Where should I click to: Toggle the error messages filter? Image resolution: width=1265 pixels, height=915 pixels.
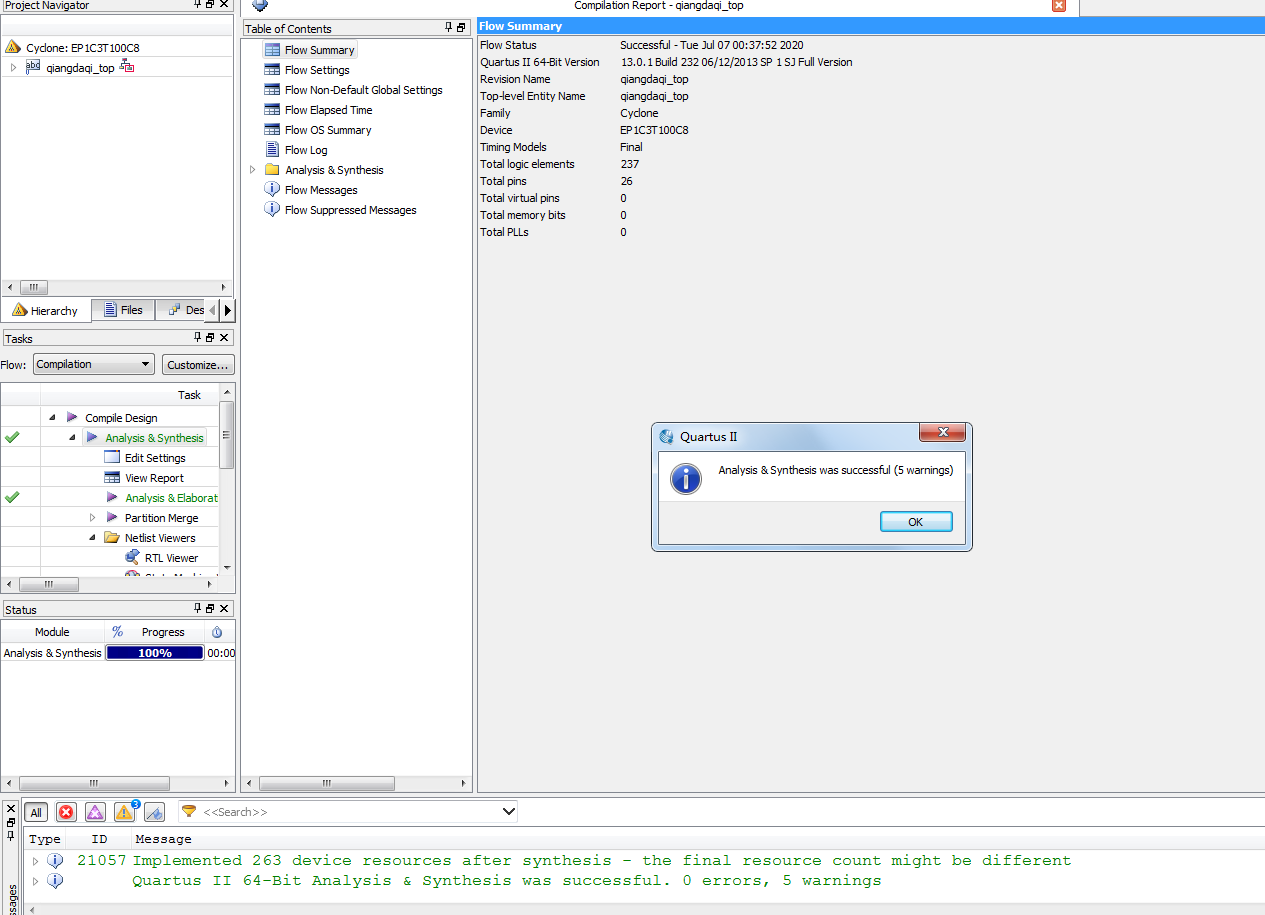coord(66,812)
